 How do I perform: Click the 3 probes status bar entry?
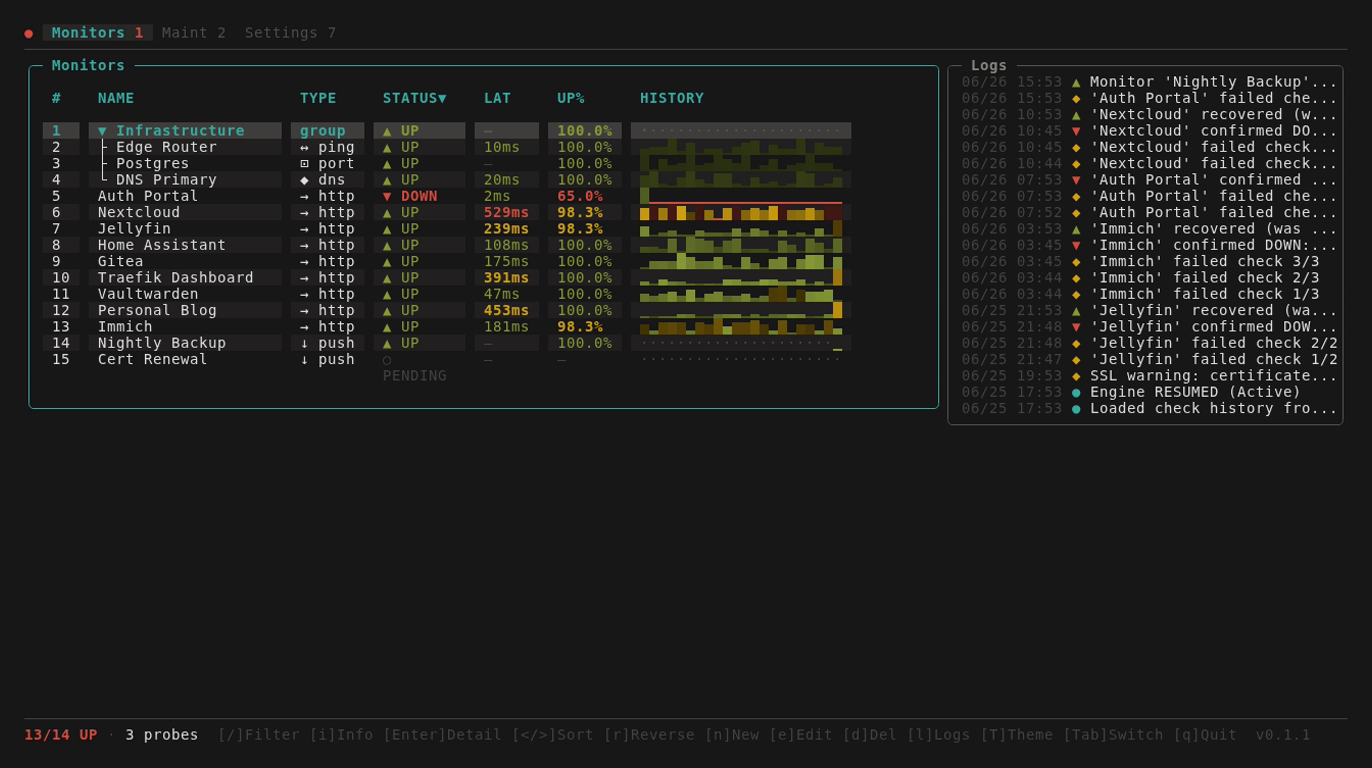click(x=162, y=735)
